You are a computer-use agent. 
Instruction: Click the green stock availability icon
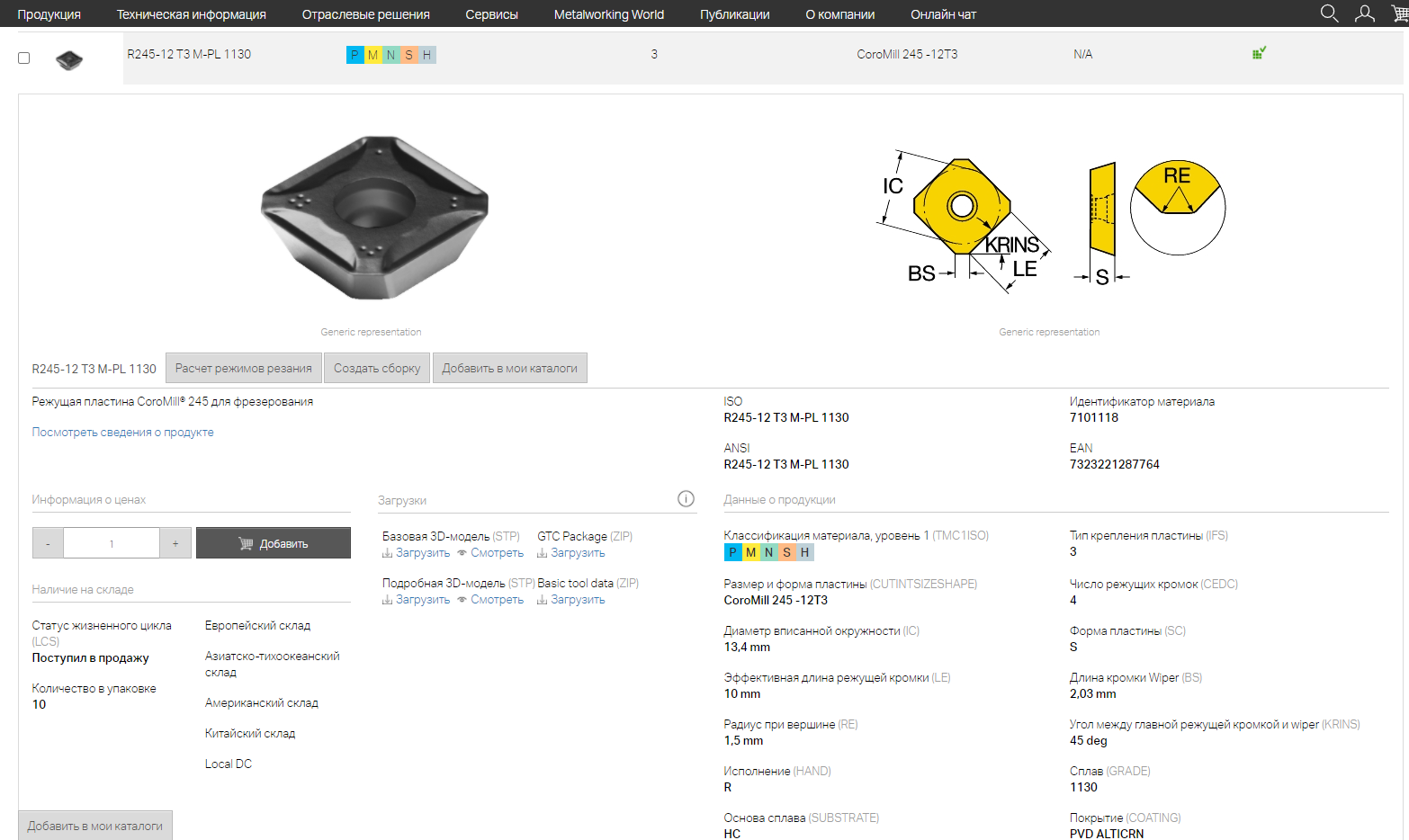click(1259, 54)
